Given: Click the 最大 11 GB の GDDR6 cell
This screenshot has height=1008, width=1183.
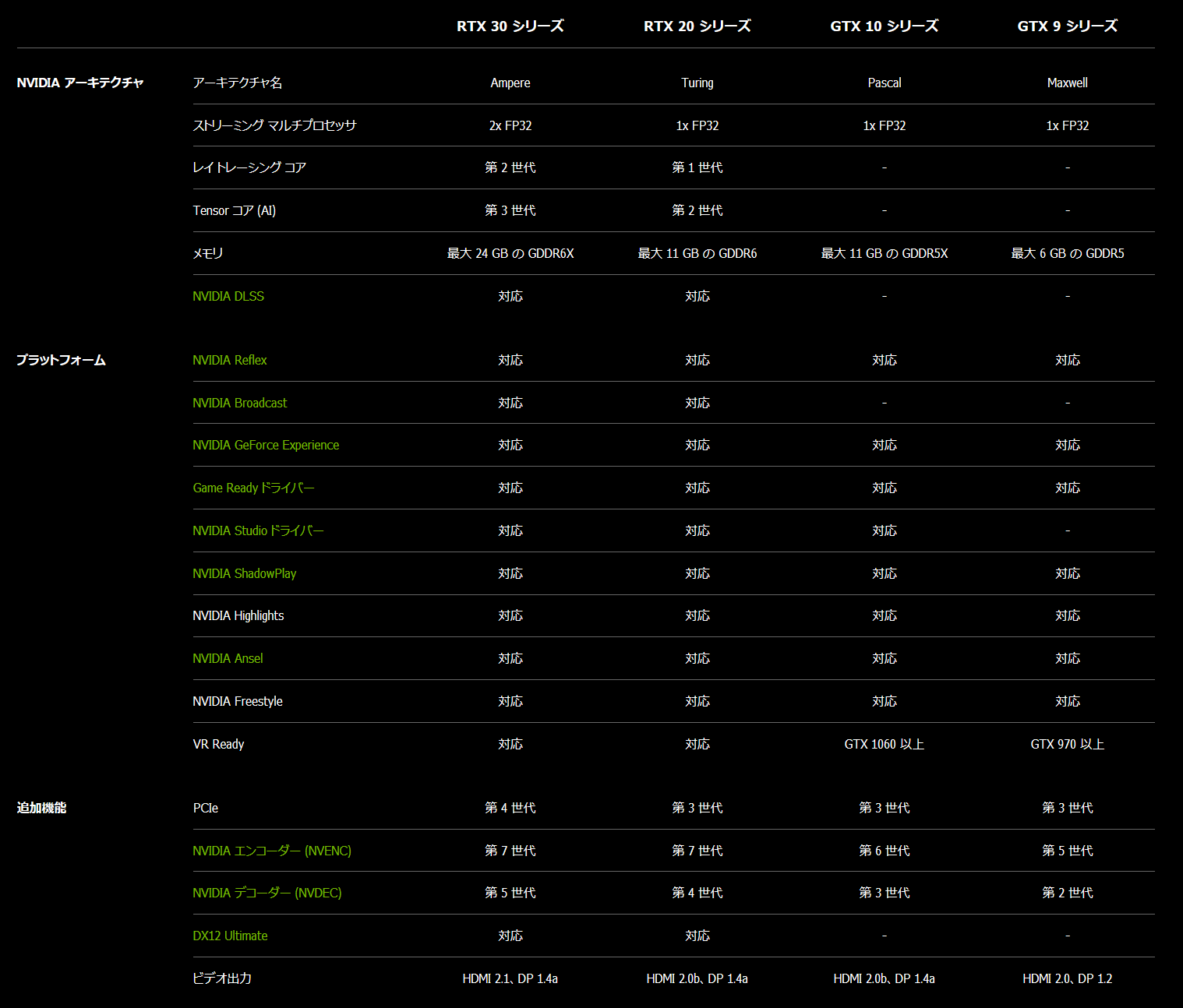Looking at the screenshot, I should point(697,253).
